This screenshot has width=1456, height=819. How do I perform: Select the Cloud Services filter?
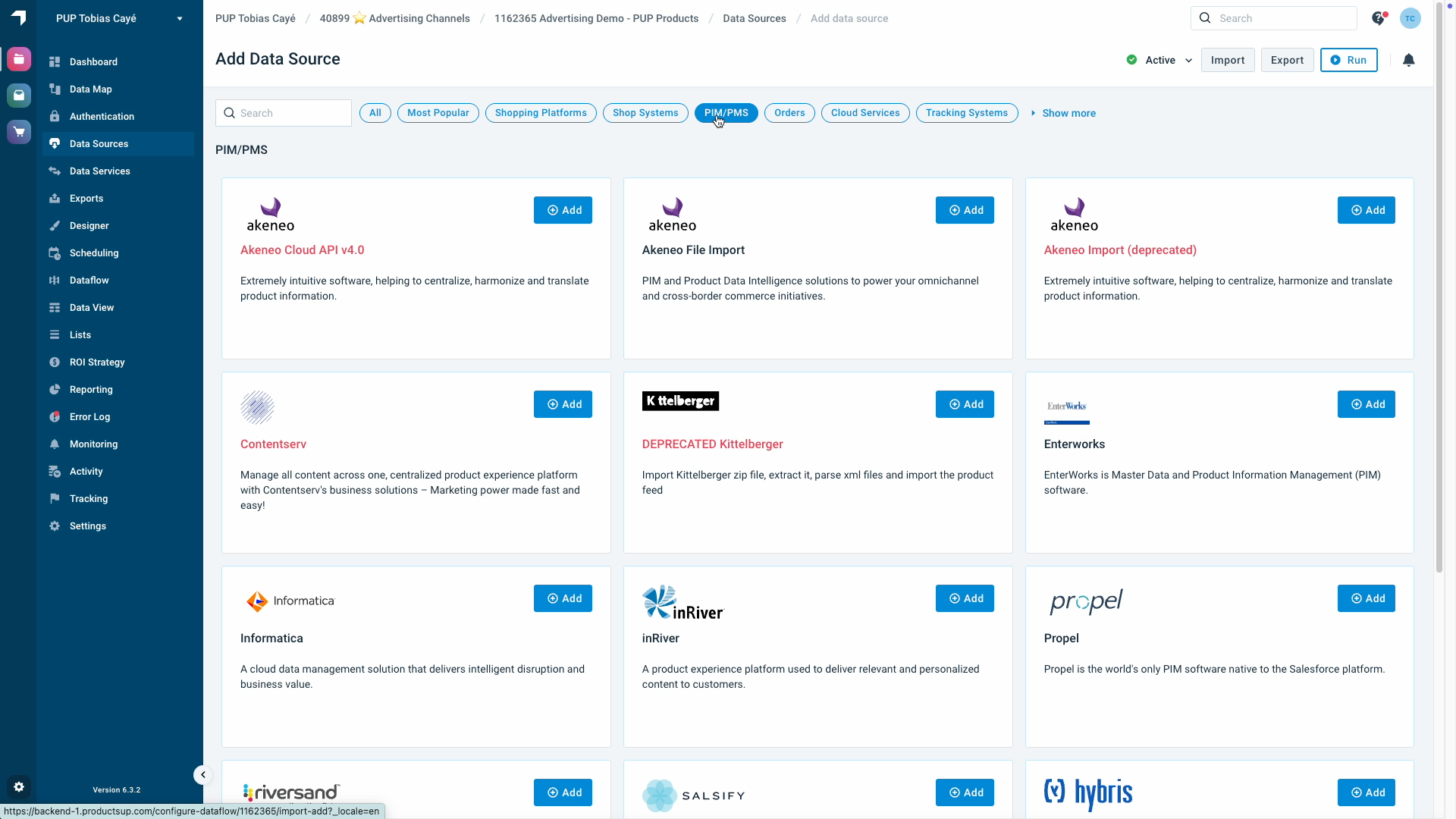click(865, 113)
